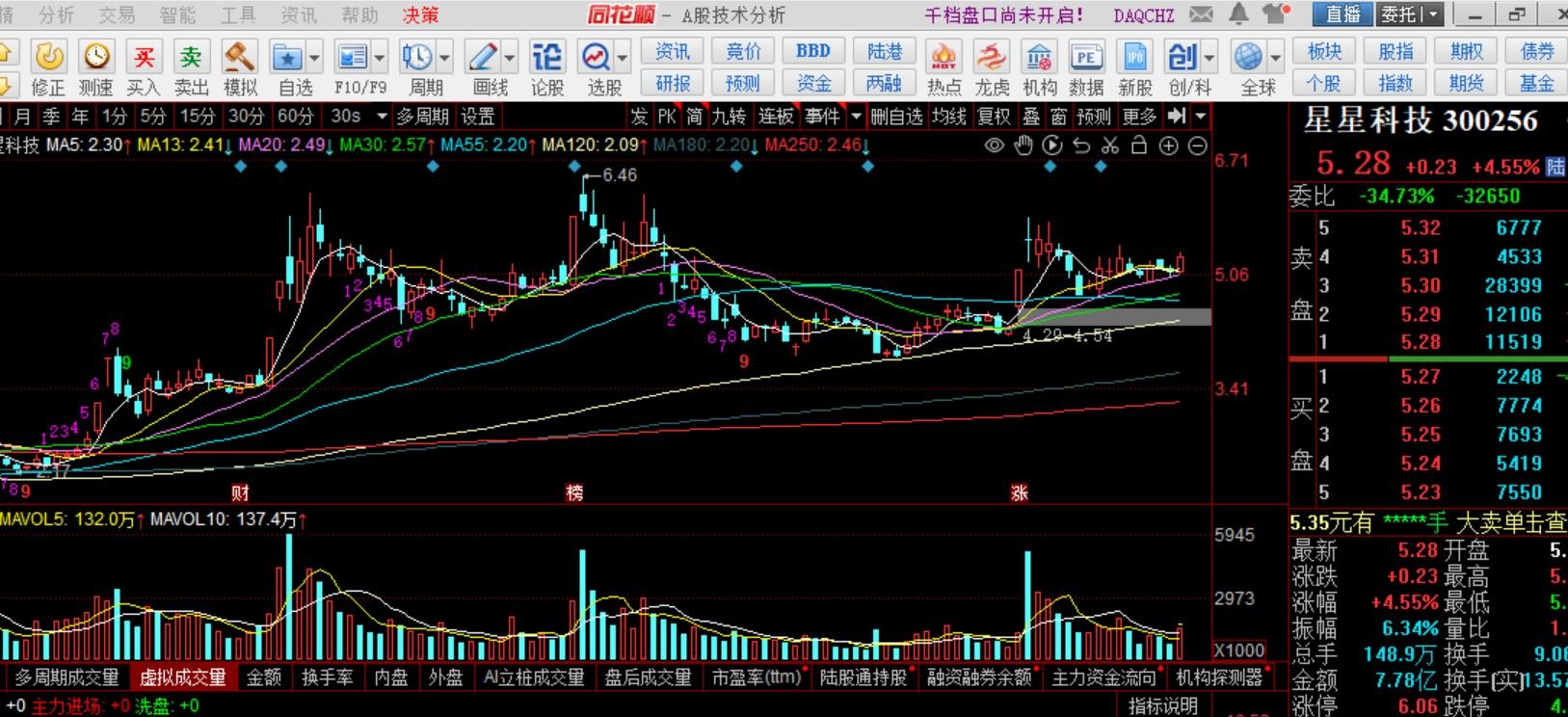
Task: Click the 6.46 high price marker on chart
Action: click(619, 175)
